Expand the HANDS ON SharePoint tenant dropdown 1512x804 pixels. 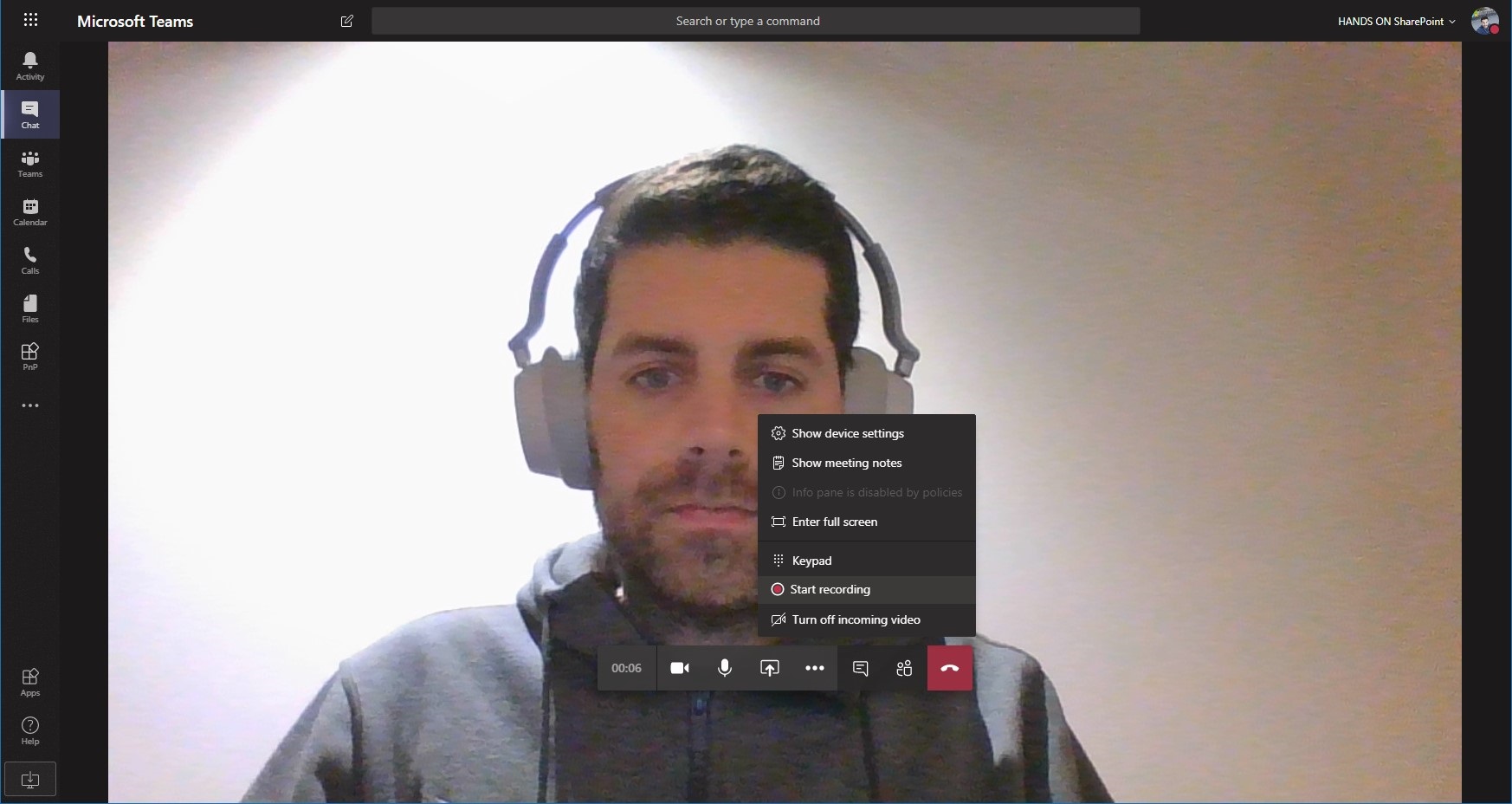pos(1396,21)
